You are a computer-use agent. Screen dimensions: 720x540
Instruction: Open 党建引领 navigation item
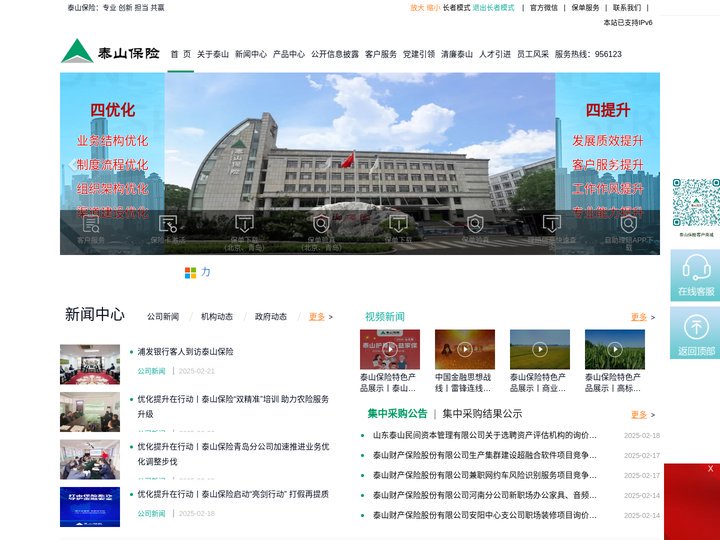pyautogui.click(x=419, y=54)
